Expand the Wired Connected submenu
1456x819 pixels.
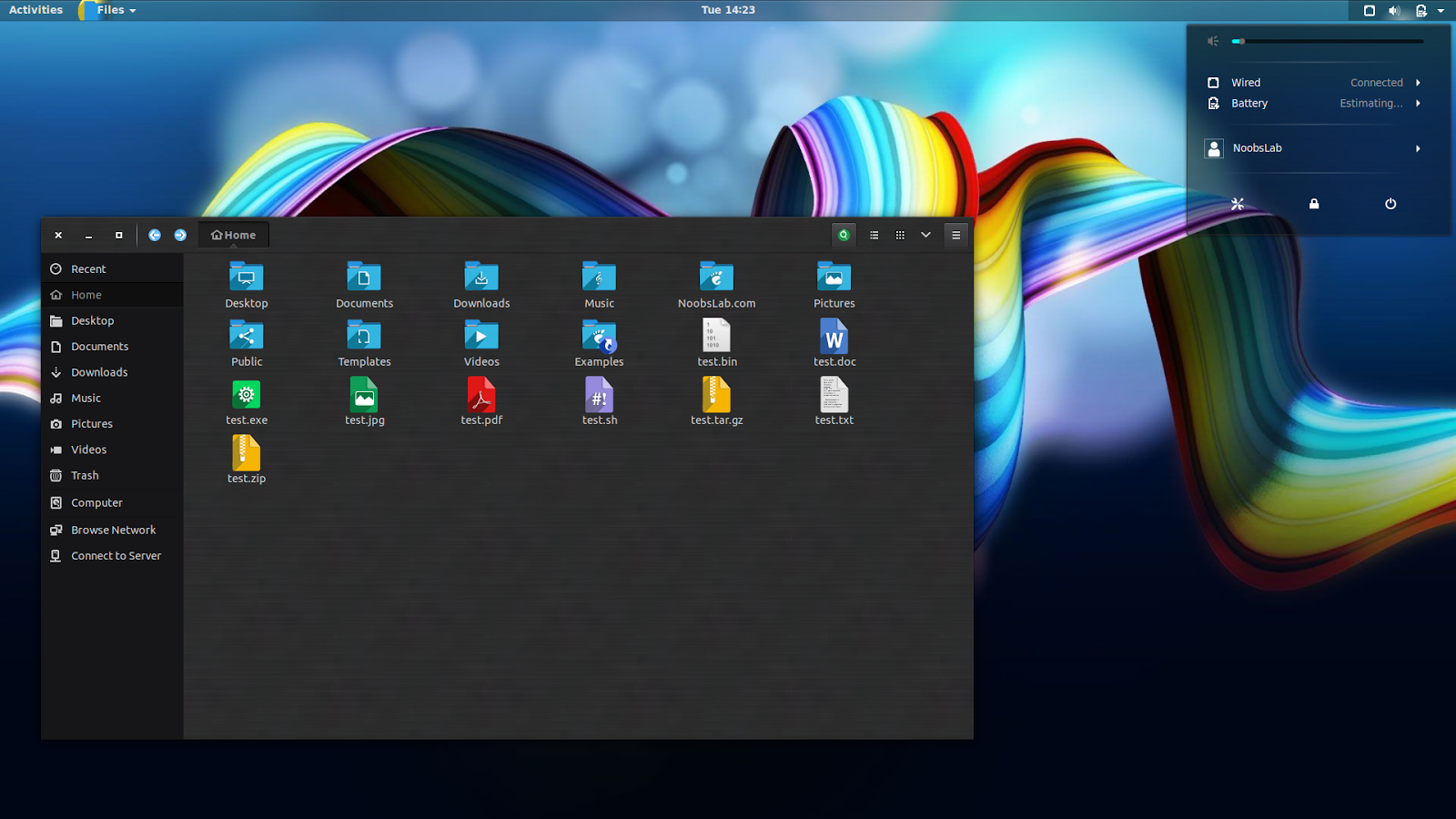[x=1418, y=82]
